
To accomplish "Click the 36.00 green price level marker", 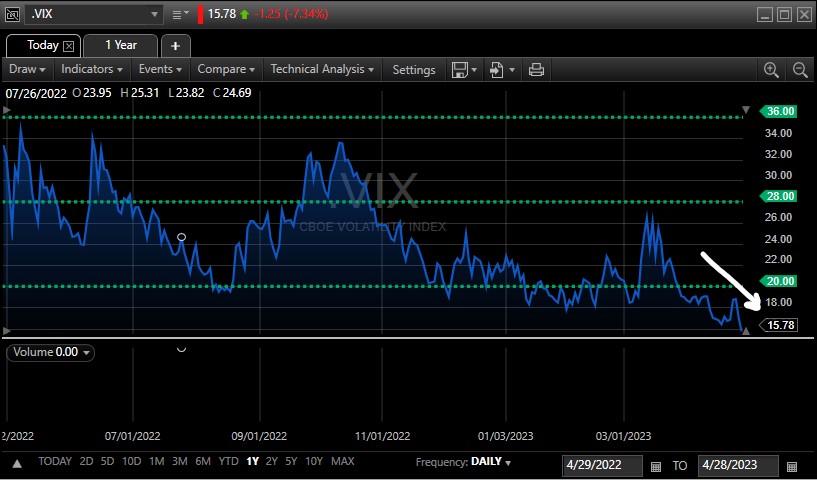I will (x=778, y=112).
